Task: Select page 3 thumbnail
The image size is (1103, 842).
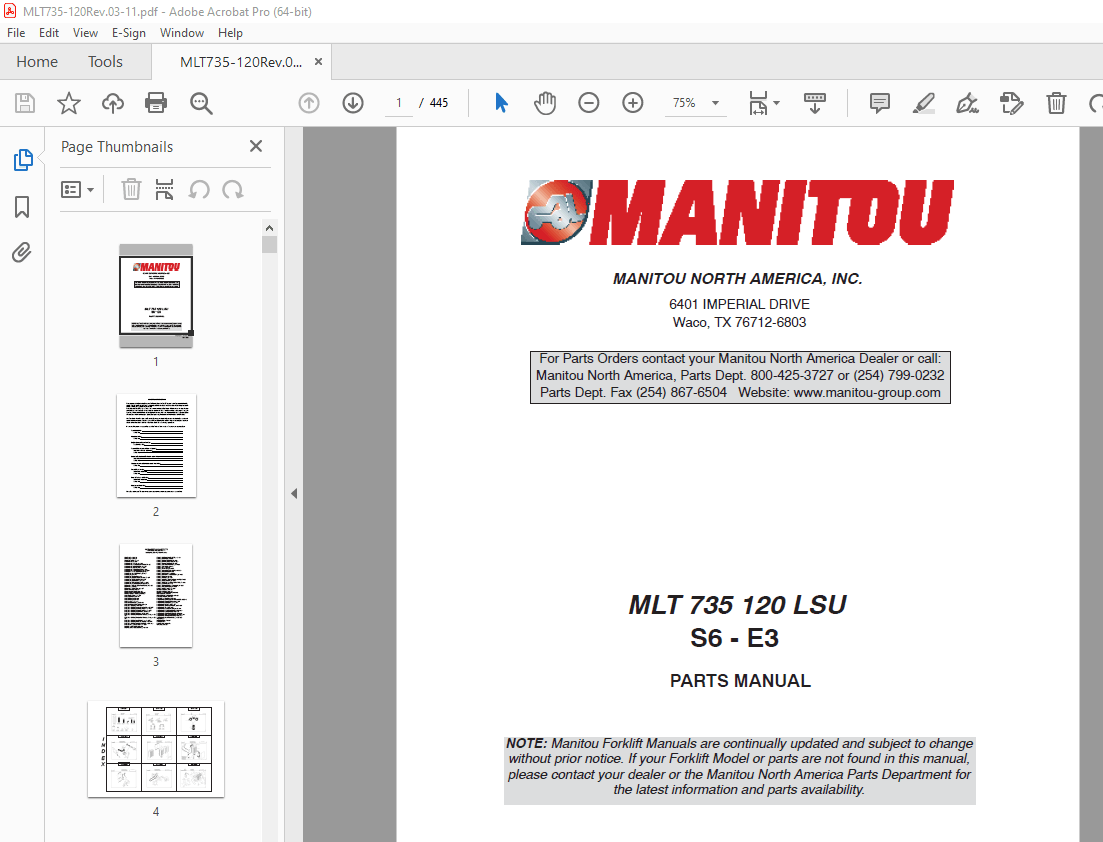Action: 156,596
